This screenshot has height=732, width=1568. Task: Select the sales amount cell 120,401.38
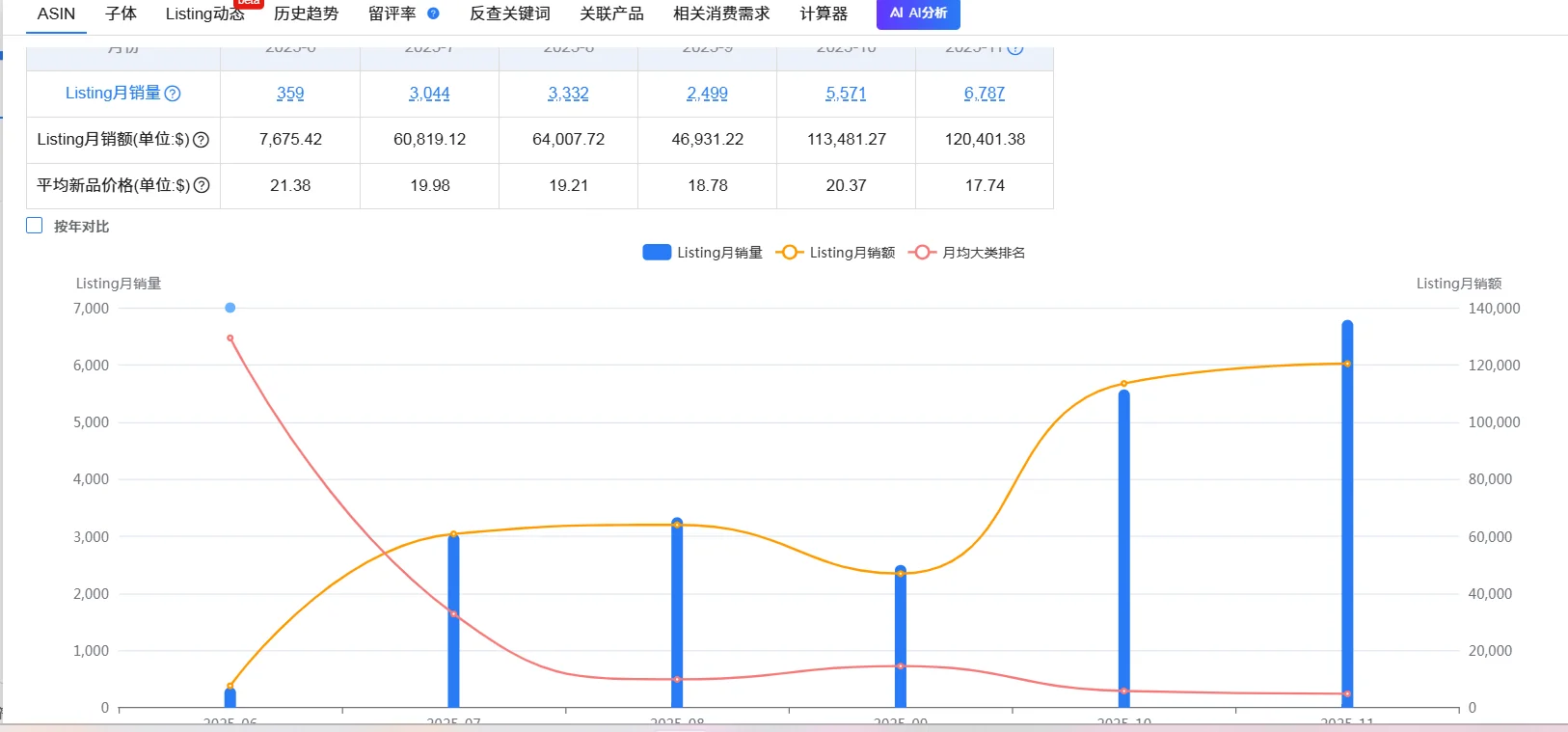point(985,139)
